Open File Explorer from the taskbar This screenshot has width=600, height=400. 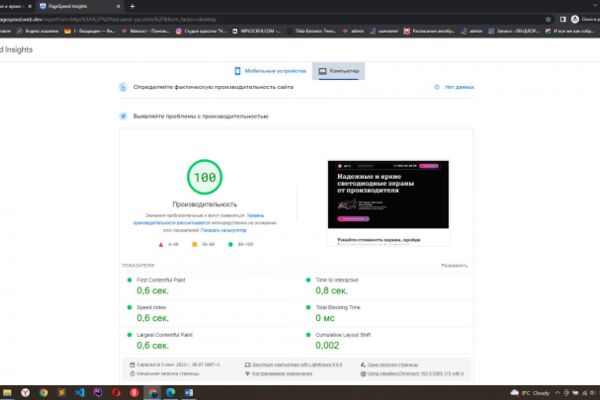pos(7,392)
